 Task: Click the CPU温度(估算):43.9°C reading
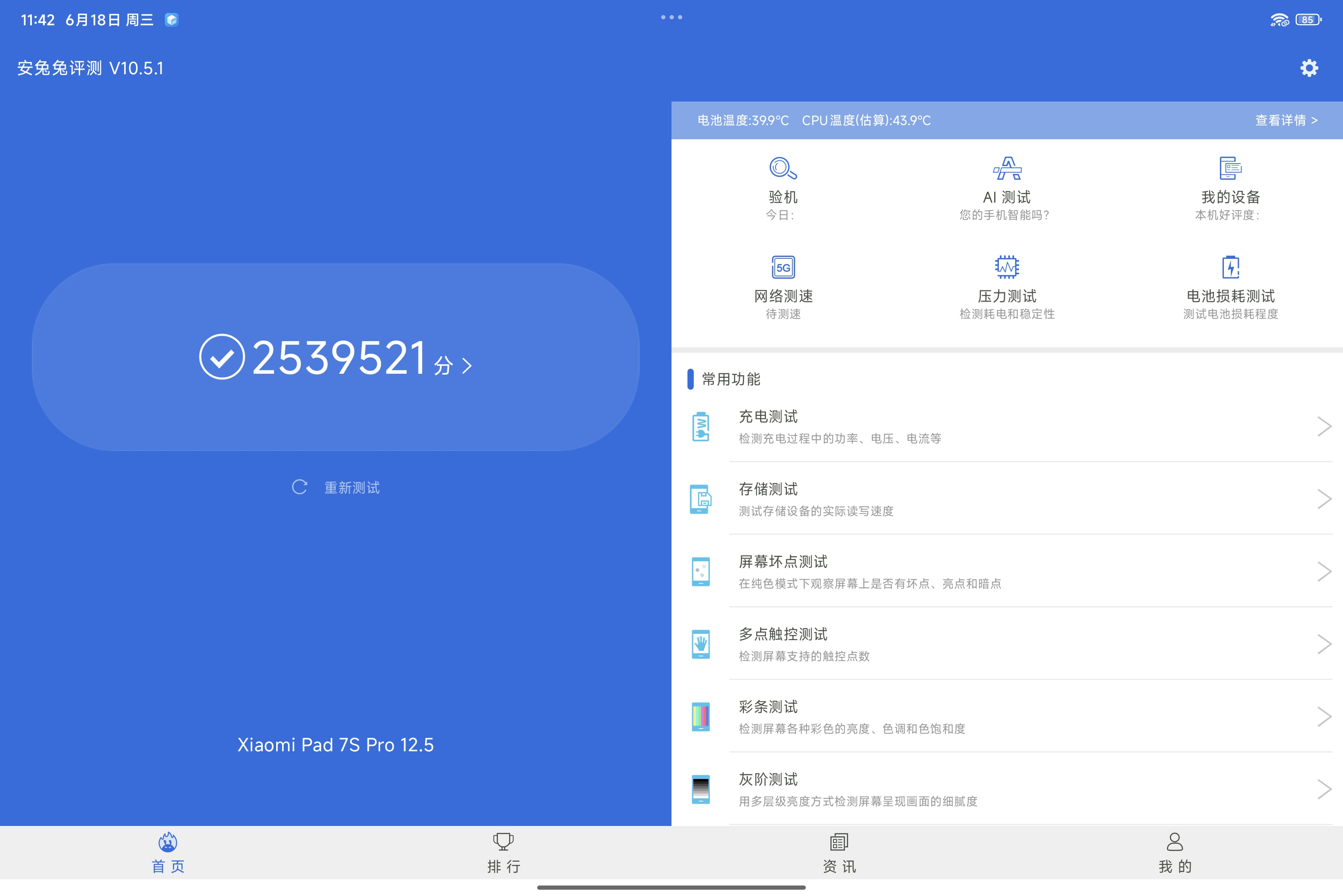[866, 120]
